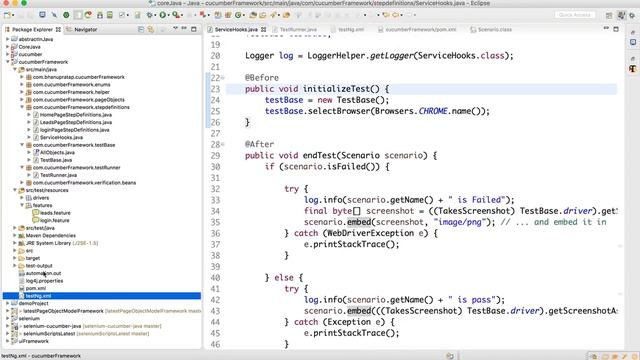The width and height of the screenshot is (640, 360).
Task: Select the highlighted testNg.xml tree item
Action: pyautogui.click(x=102, y=296)
